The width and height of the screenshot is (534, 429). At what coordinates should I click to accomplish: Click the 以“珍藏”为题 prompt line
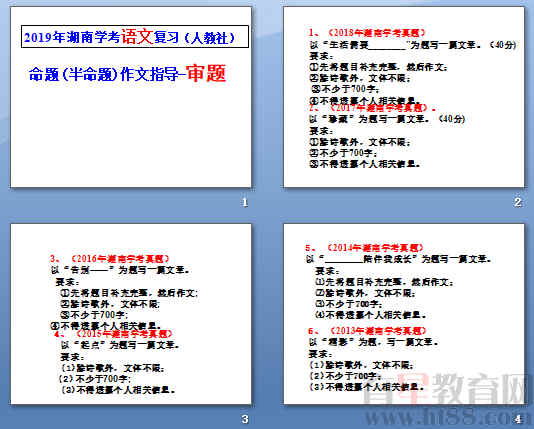pos(387,119)
